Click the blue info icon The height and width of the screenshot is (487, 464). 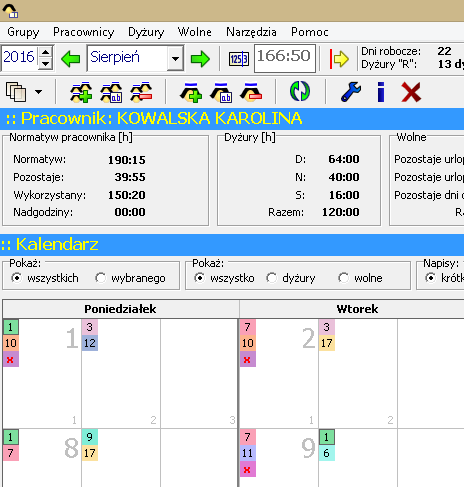click(381, 92)
